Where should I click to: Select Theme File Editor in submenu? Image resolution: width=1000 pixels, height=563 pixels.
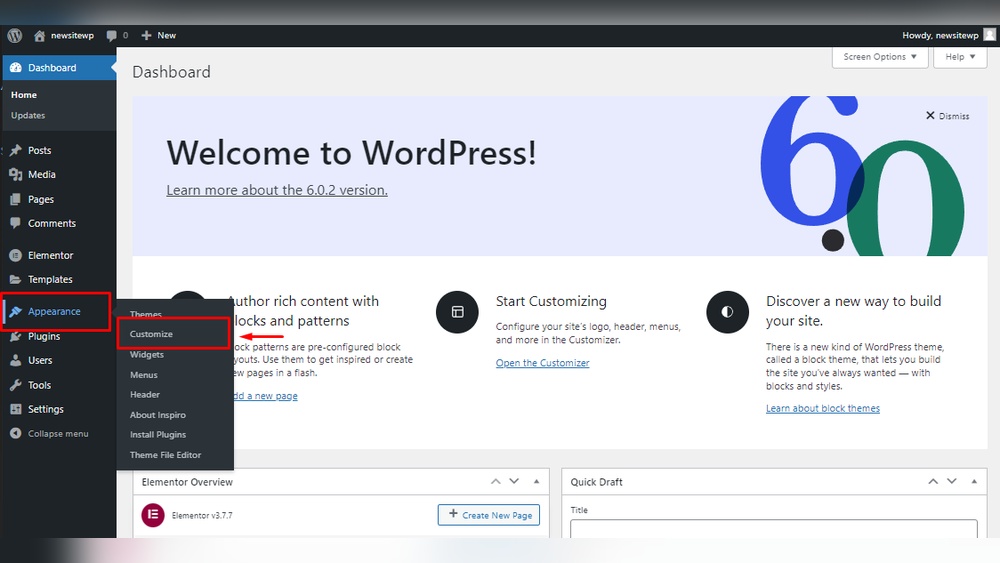(x=165, y=455)
